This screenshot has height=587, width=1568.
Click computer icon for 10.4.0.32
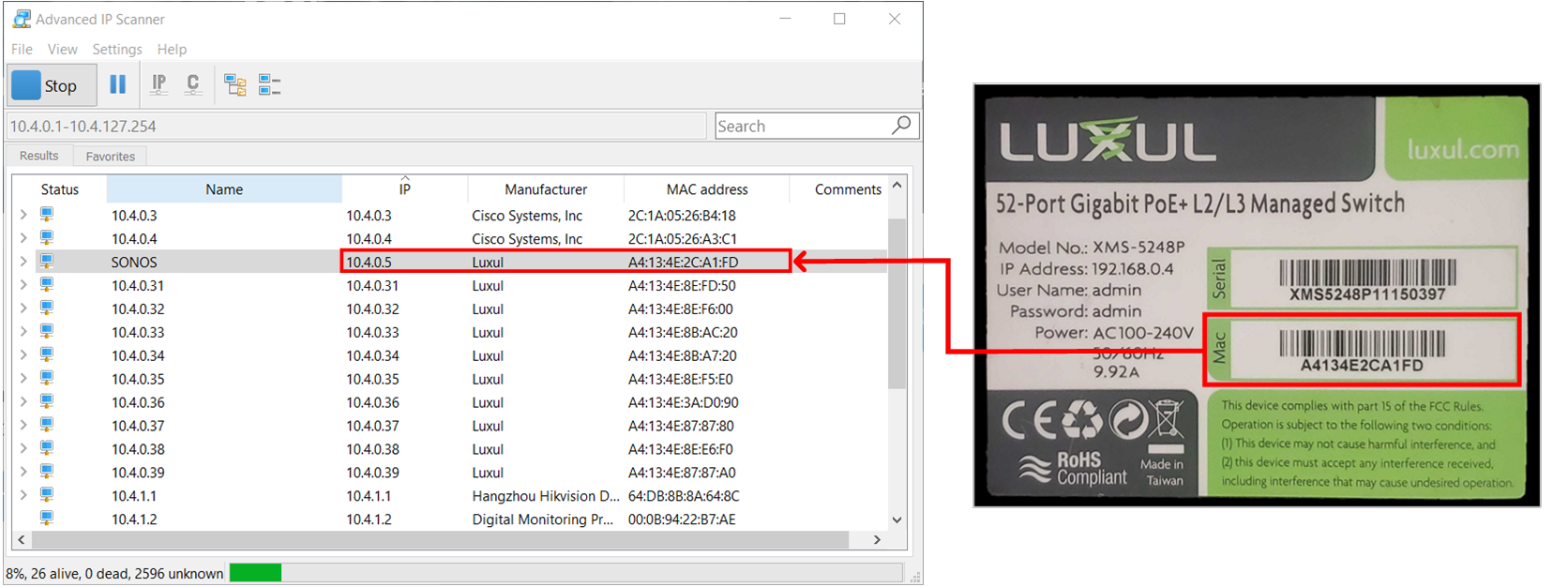47,308
